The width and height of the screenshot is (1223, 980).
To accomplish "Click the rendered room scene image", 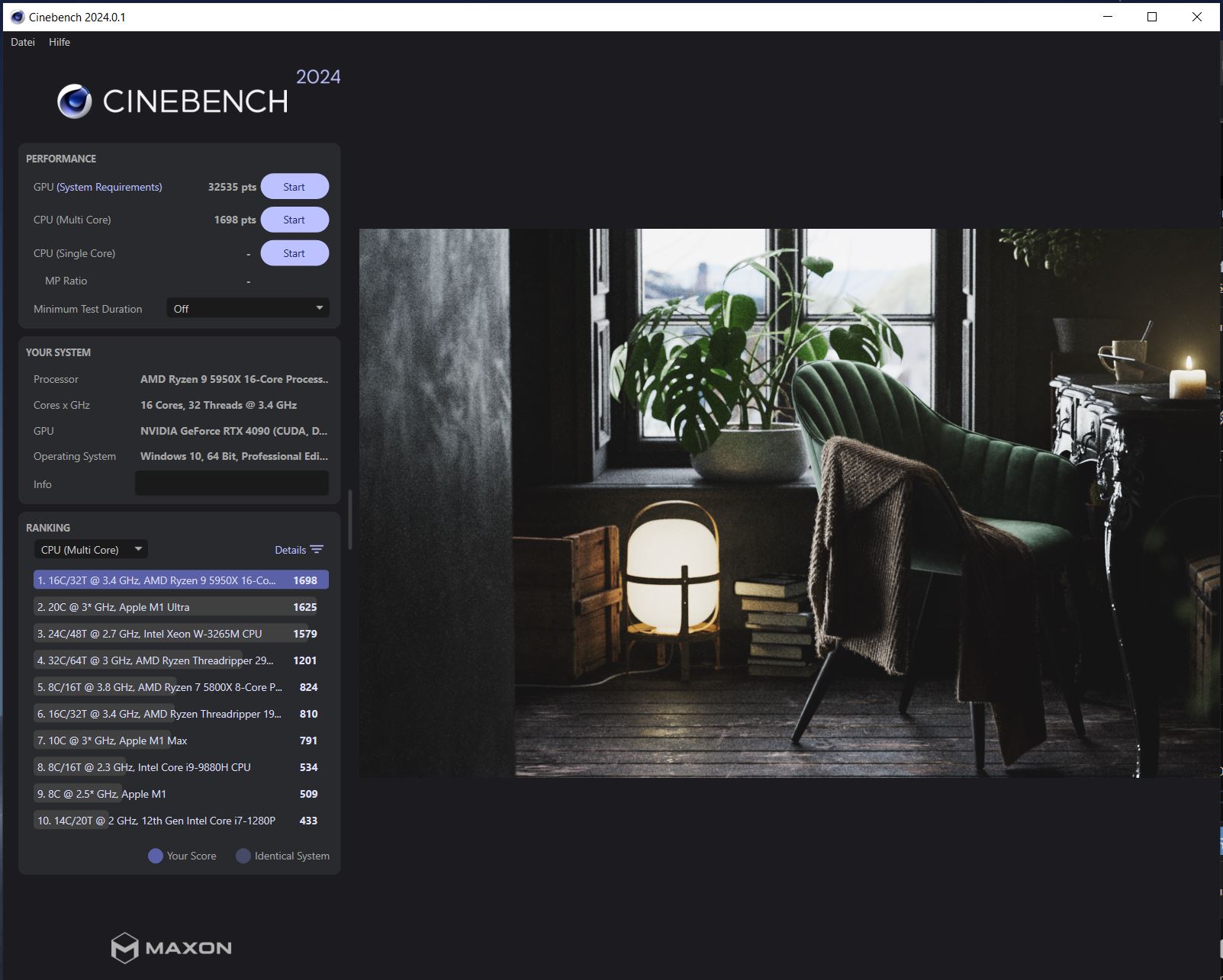I will [x=790, y=503].
